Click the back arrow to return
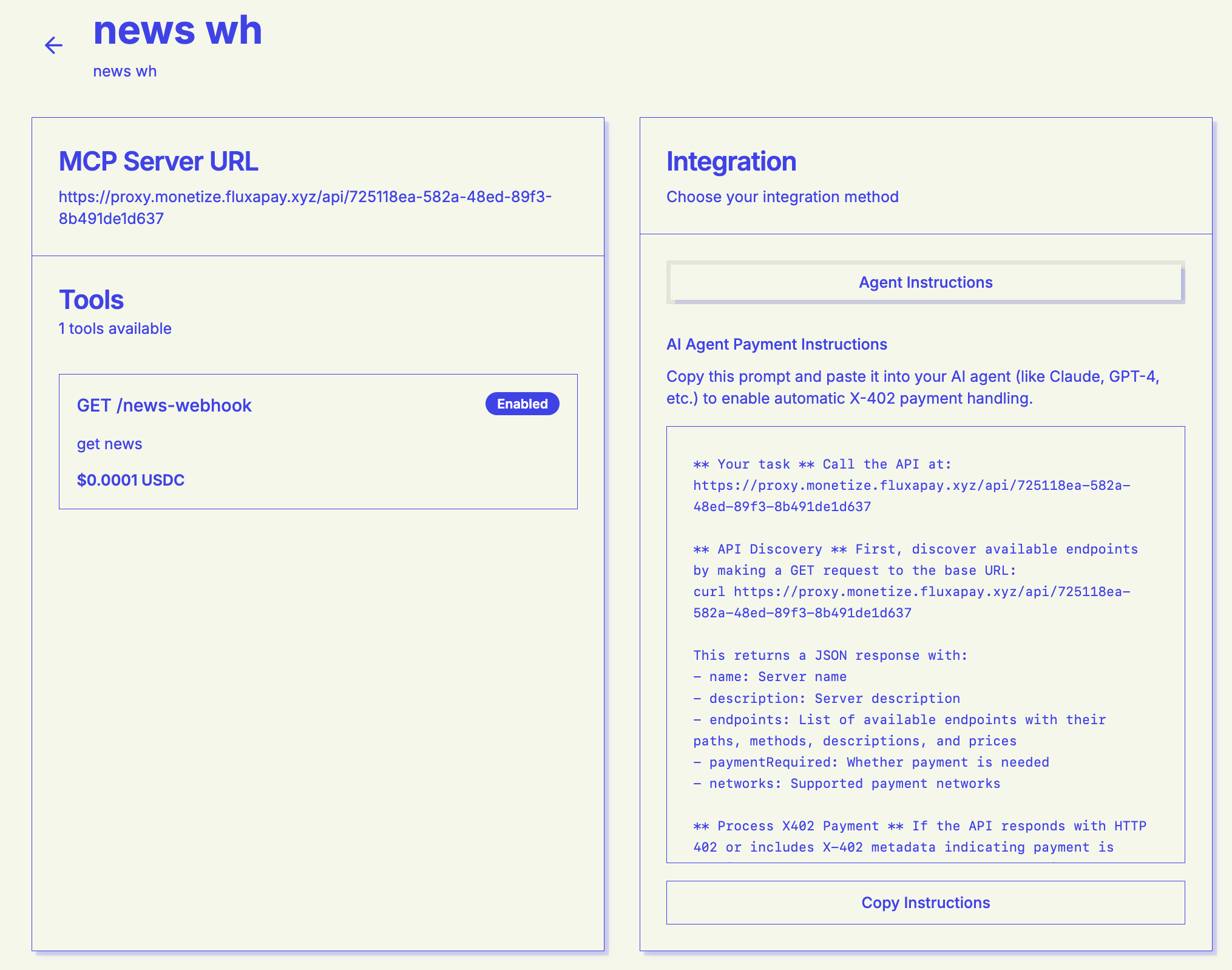 tap(54, 46)
